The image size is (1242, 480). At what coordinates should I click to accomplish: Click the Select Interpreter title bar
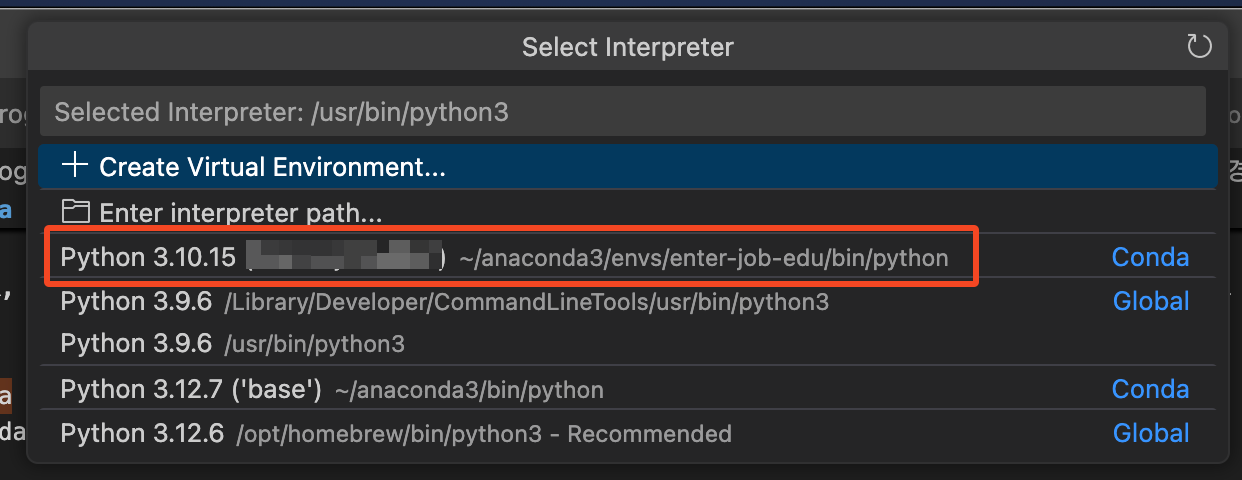point(627,47)
